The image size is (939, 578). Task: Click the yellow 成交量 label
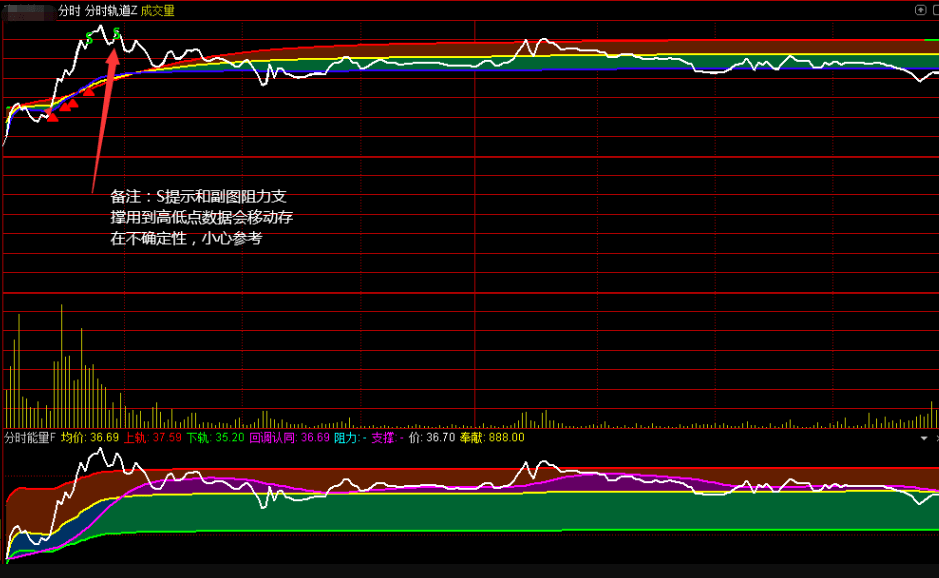[x=158, y=10]
